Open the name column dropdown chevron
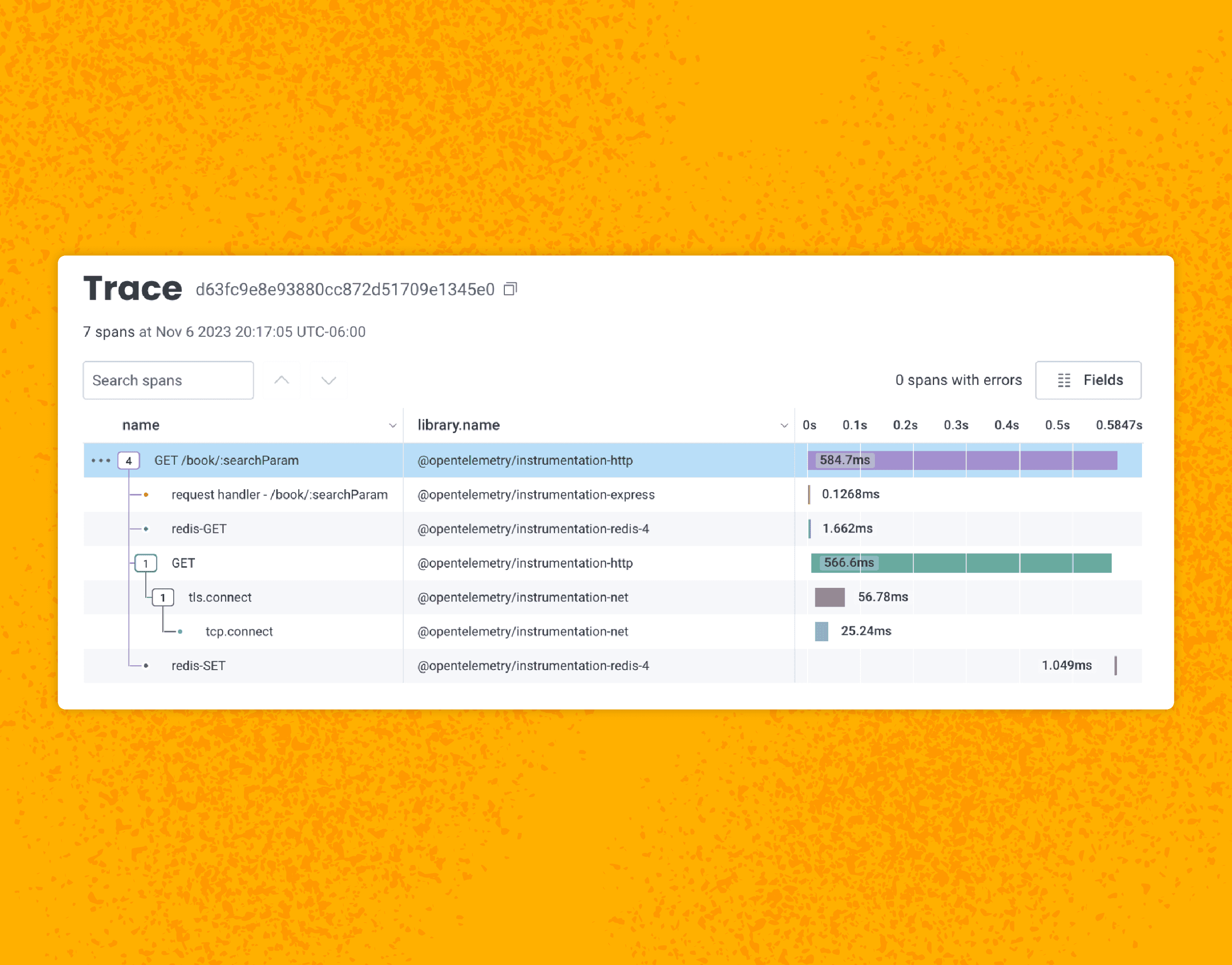Viewport: 1232px width, 965px height. click(393, 425)
